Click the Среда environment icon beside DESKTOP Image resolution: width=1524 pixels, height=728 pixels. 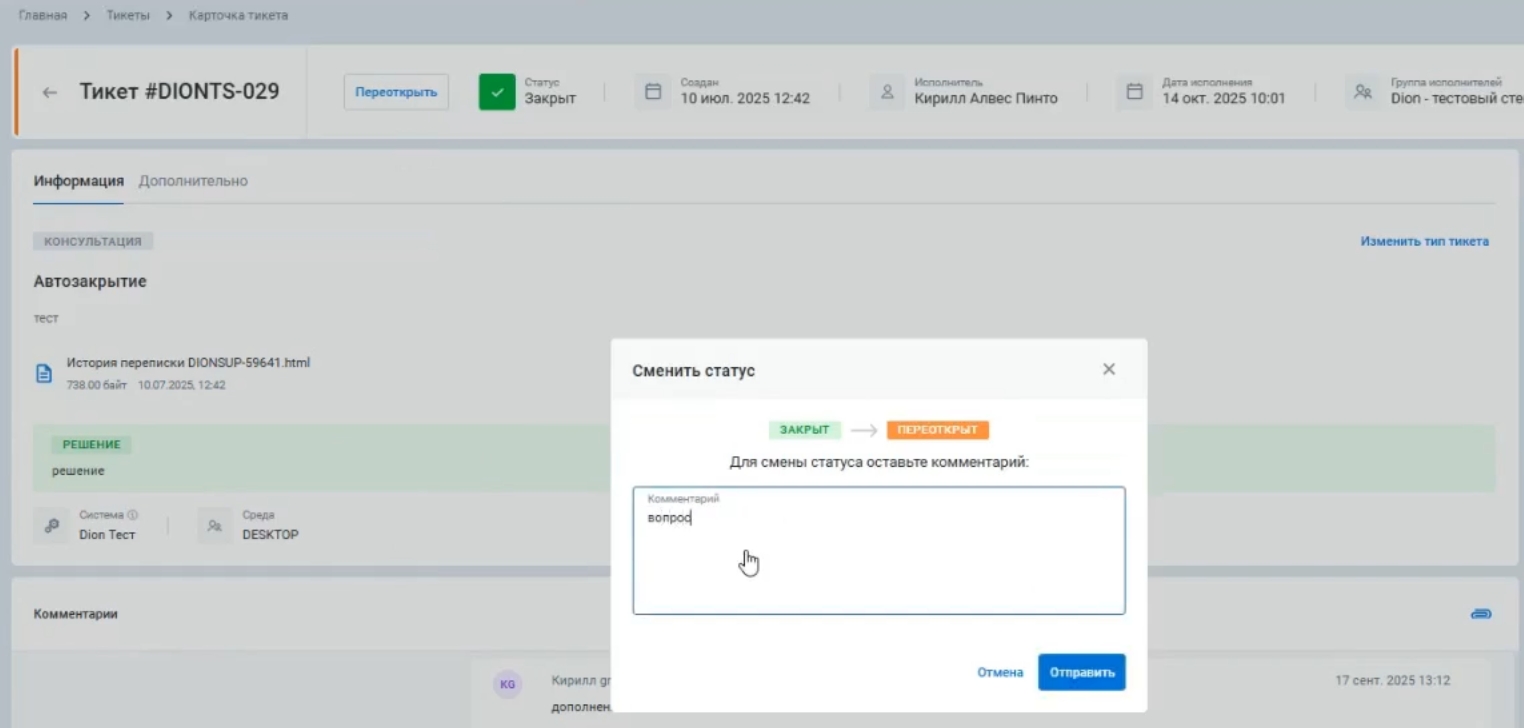214,525
